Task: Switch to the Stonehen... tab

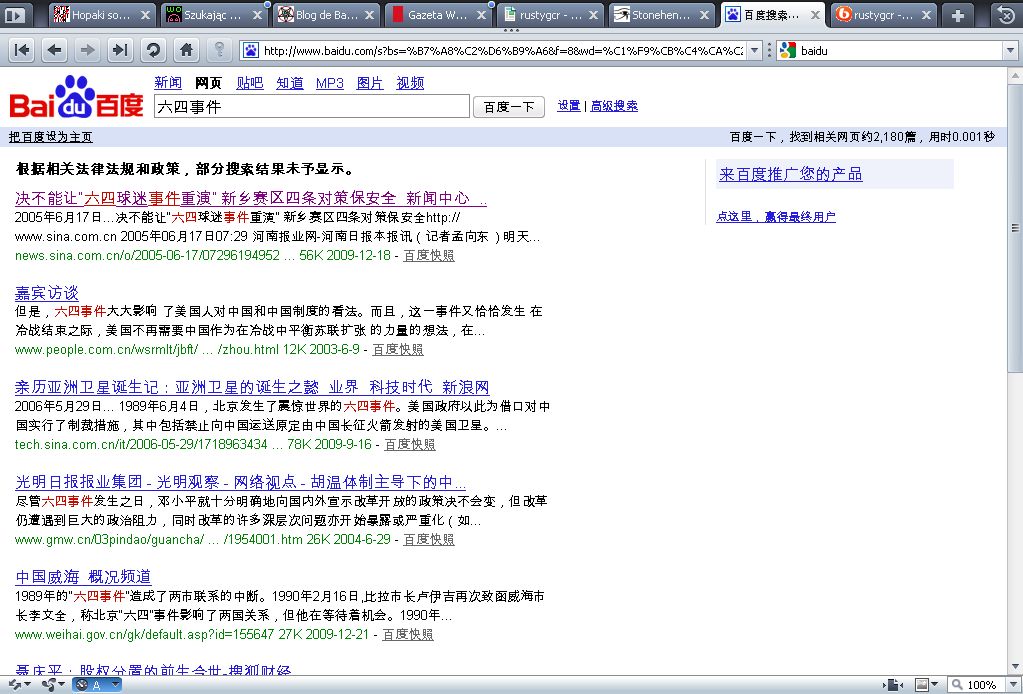Action: coord(662,15)
